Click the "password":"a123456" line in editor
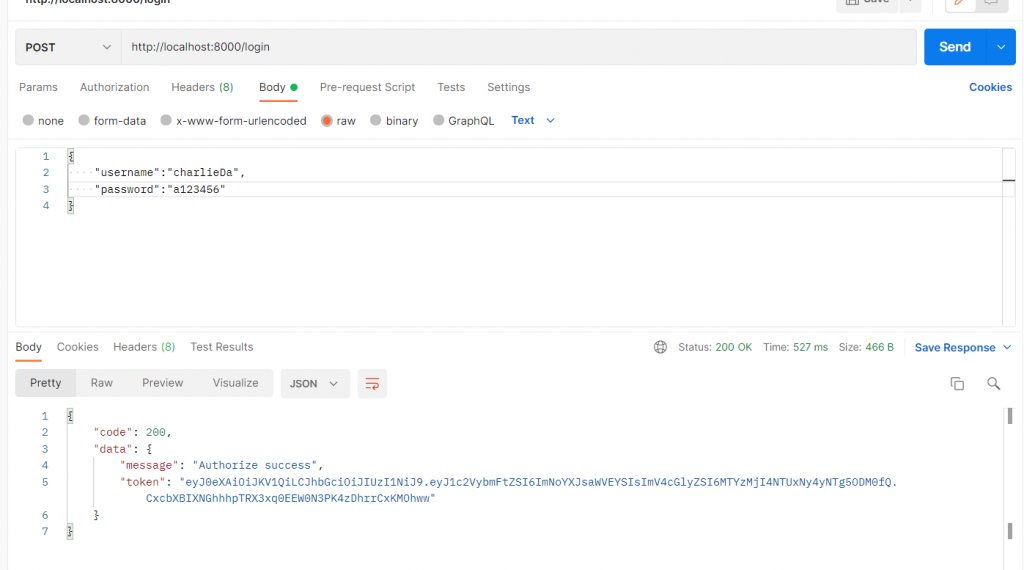Viewport: 1024px width, 570px height. point(160,189)
